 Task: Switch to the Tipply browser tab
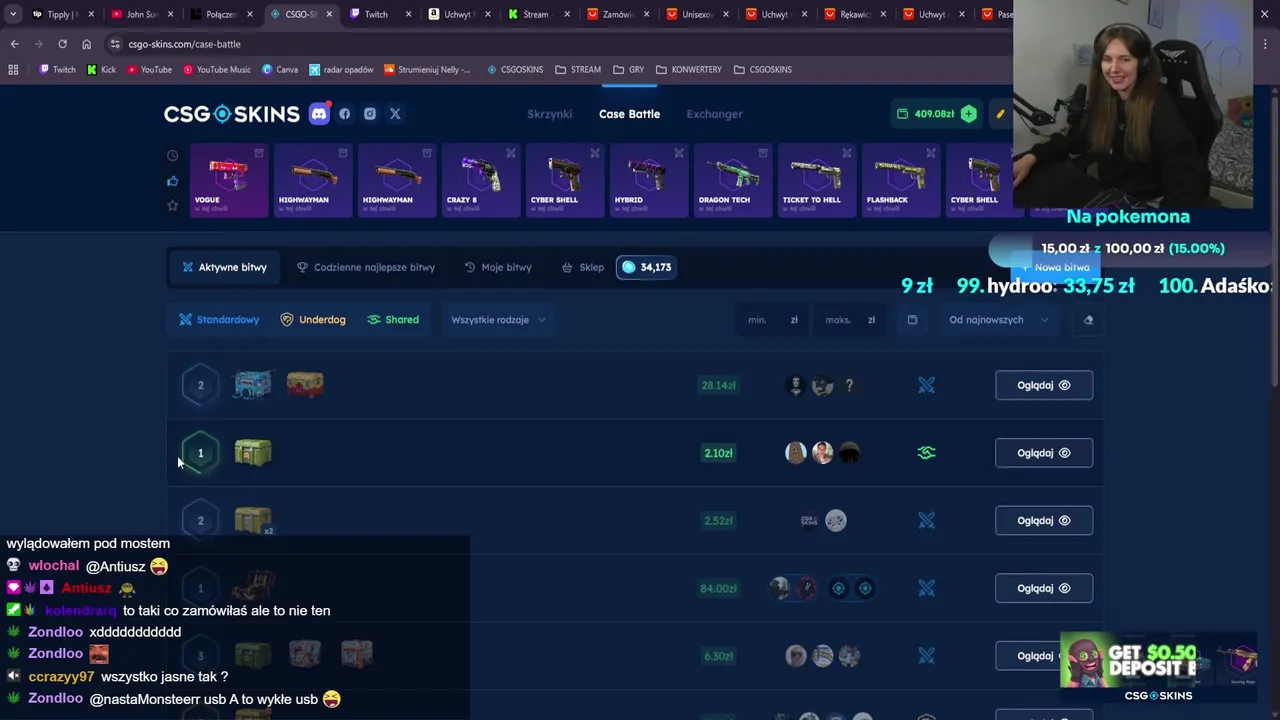coord(62,14)
